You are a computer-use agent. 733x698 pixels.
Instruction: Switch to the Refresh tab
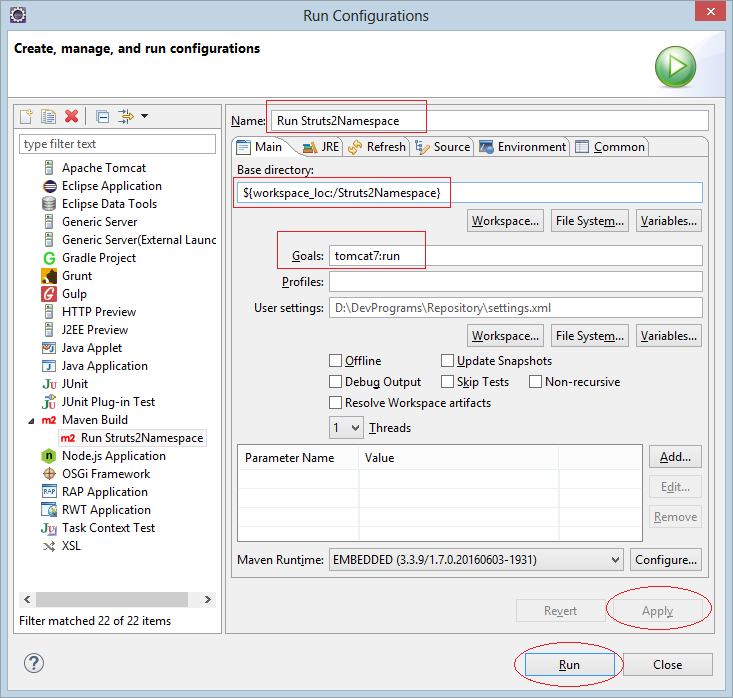(x=377, y=147)
